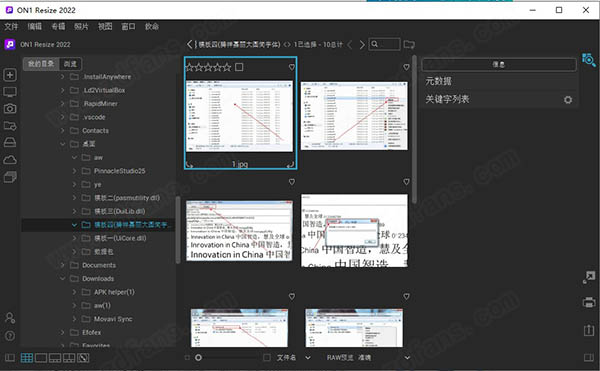
Task: Click the stacked albums icon in sidebar
Action: click(10, 177)
